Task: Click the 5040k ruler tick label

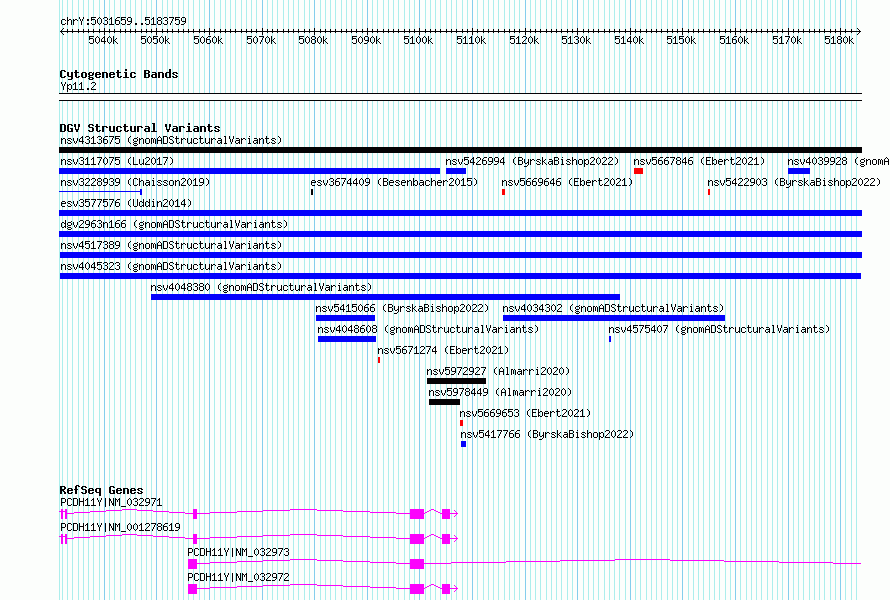Action: point(103,40)
